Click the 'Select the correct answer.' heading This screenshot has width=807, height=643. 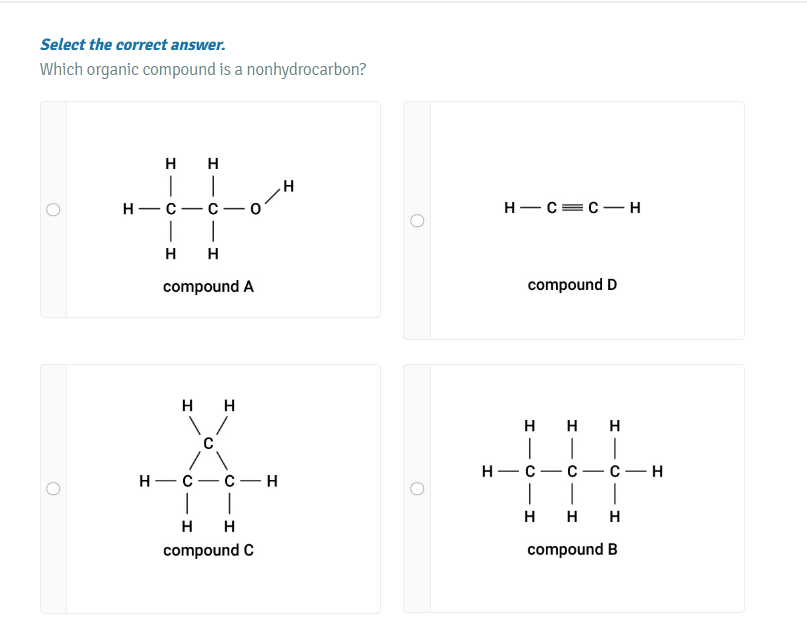[133, 45]
